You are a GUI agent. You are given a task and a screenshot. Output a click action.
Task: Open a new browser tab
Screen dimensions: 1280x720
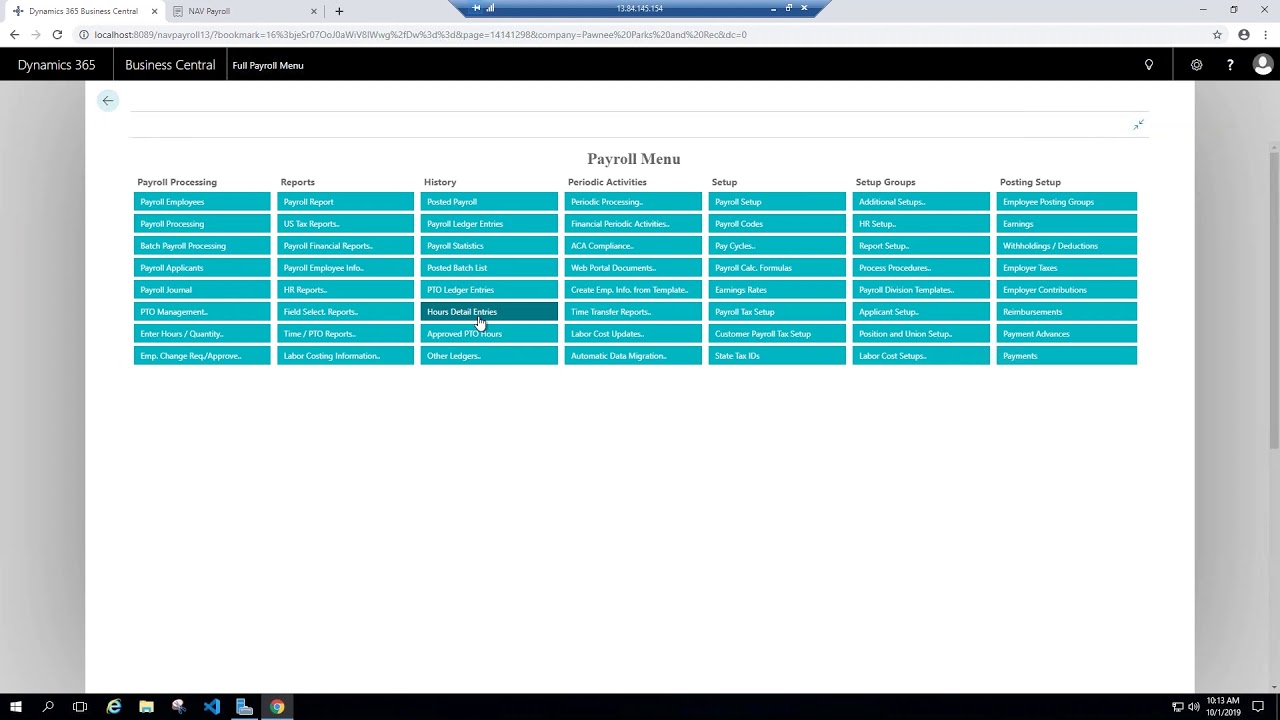pos(339,11)
